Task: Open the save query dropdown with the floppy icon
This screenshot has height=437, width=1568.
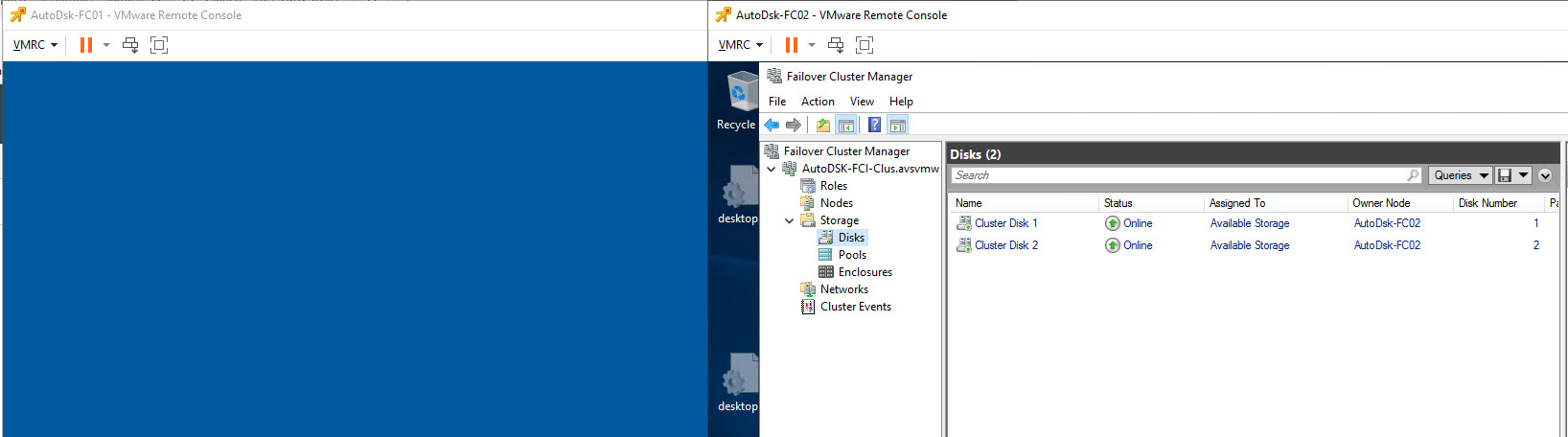Action: tap(1513, 175)
